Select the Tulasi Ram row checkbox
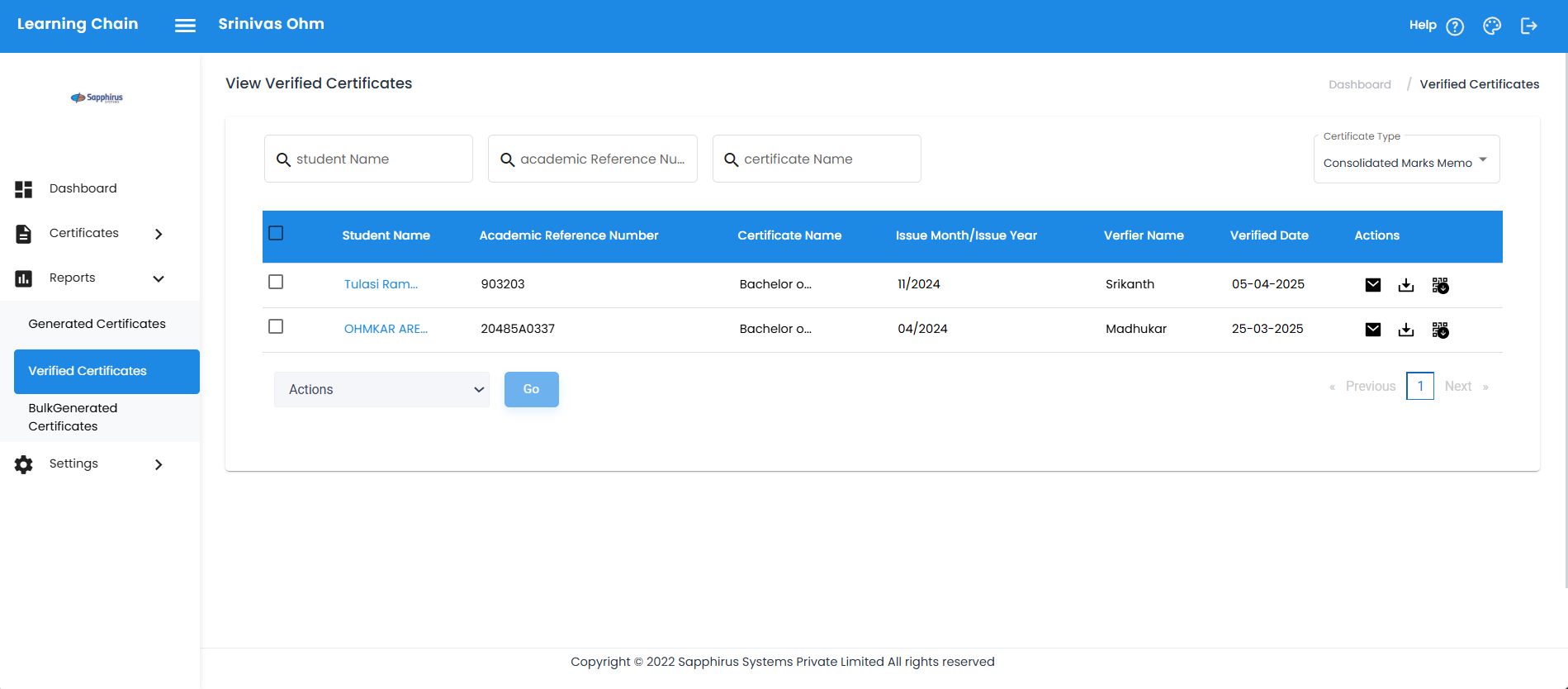1568x689 pixels. (x=276, y=282)
